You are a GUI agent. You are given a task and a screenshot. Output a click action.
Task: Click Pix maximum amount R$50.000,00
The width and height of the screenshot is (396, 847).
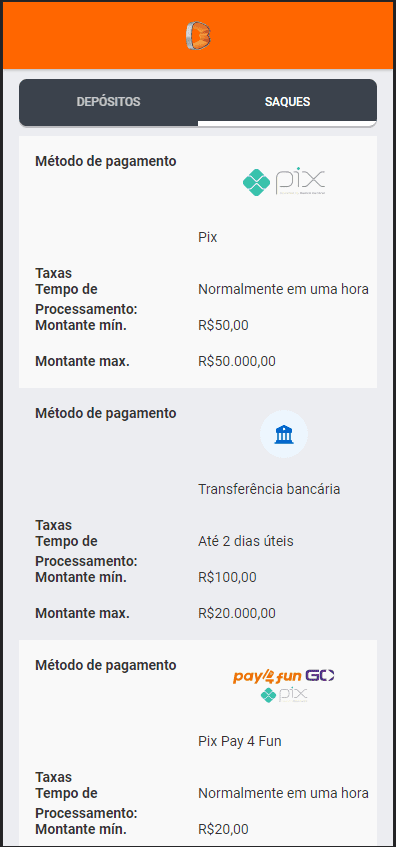click(x=237, y=361)
